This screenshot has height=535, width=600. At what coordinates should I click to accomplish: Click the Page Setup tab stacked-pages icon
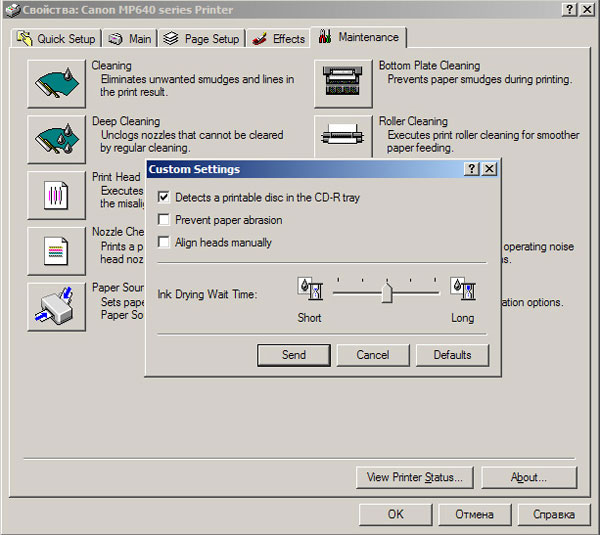tap(171, 38)
